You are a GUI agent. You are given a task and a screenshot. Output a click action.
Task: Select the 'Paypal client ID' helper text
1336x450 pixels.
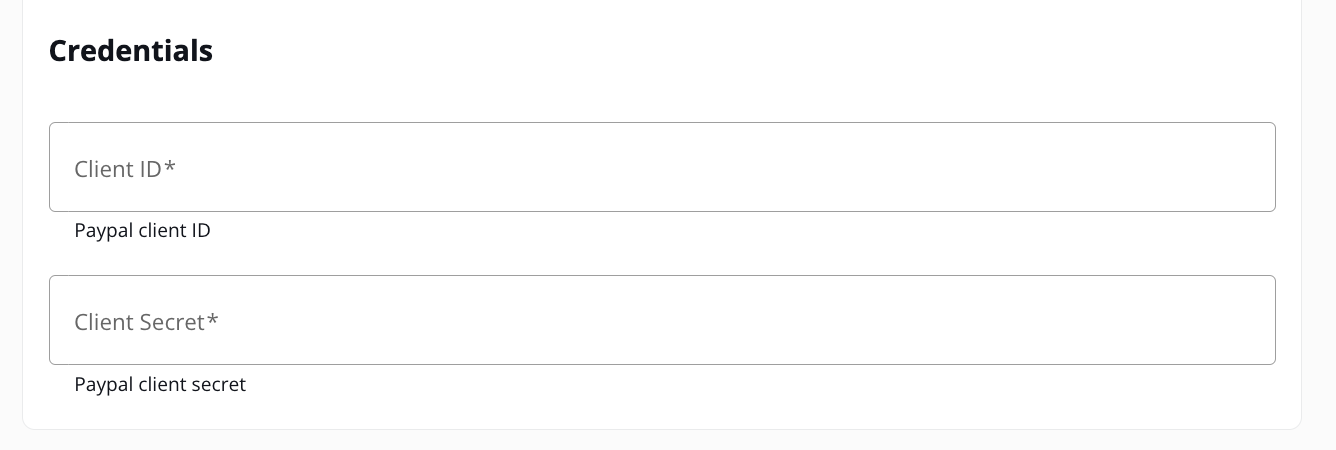pos(142,231)
